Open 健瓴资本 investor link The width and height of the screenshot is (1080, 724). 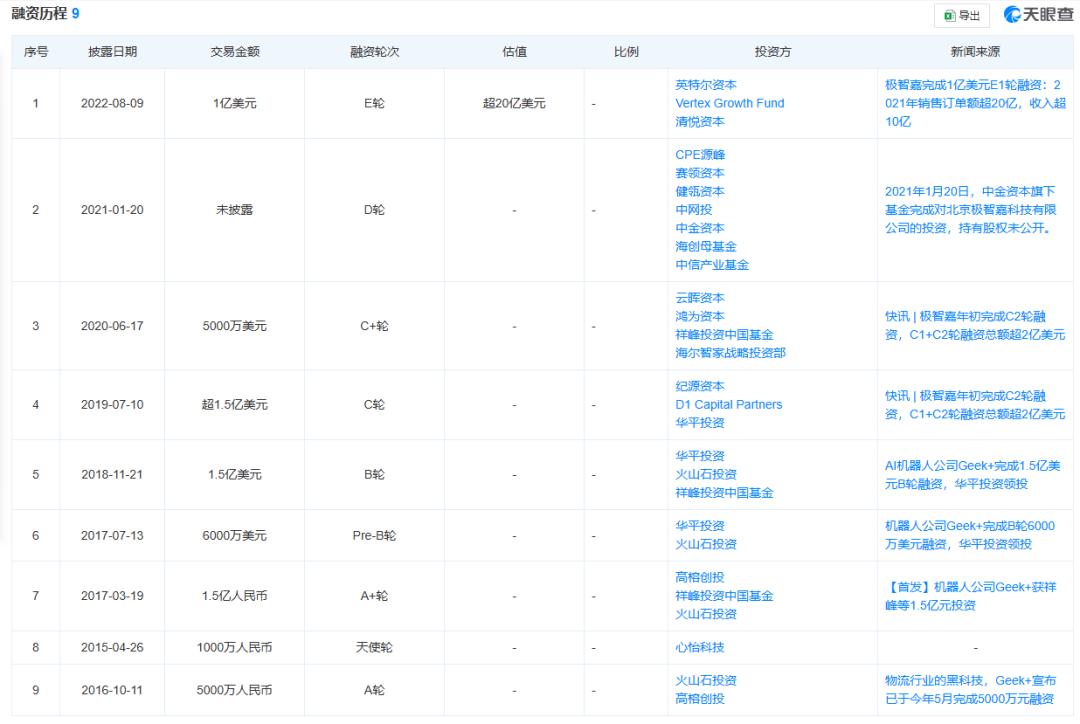click(699, 192)
